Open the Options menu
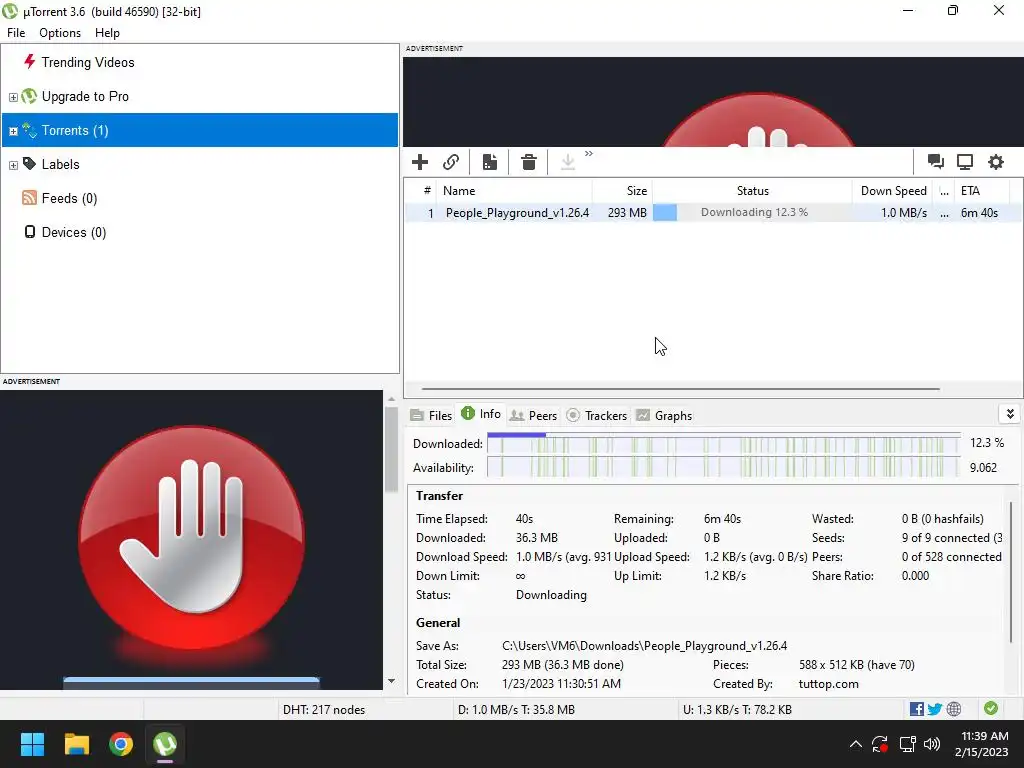The image size is (1024, 768). coord(60,33)
